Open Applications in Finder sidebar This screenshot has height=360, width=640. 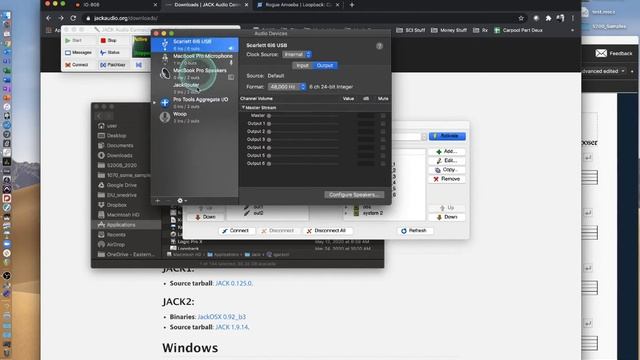pyautogui.click(x=120, y=225)
